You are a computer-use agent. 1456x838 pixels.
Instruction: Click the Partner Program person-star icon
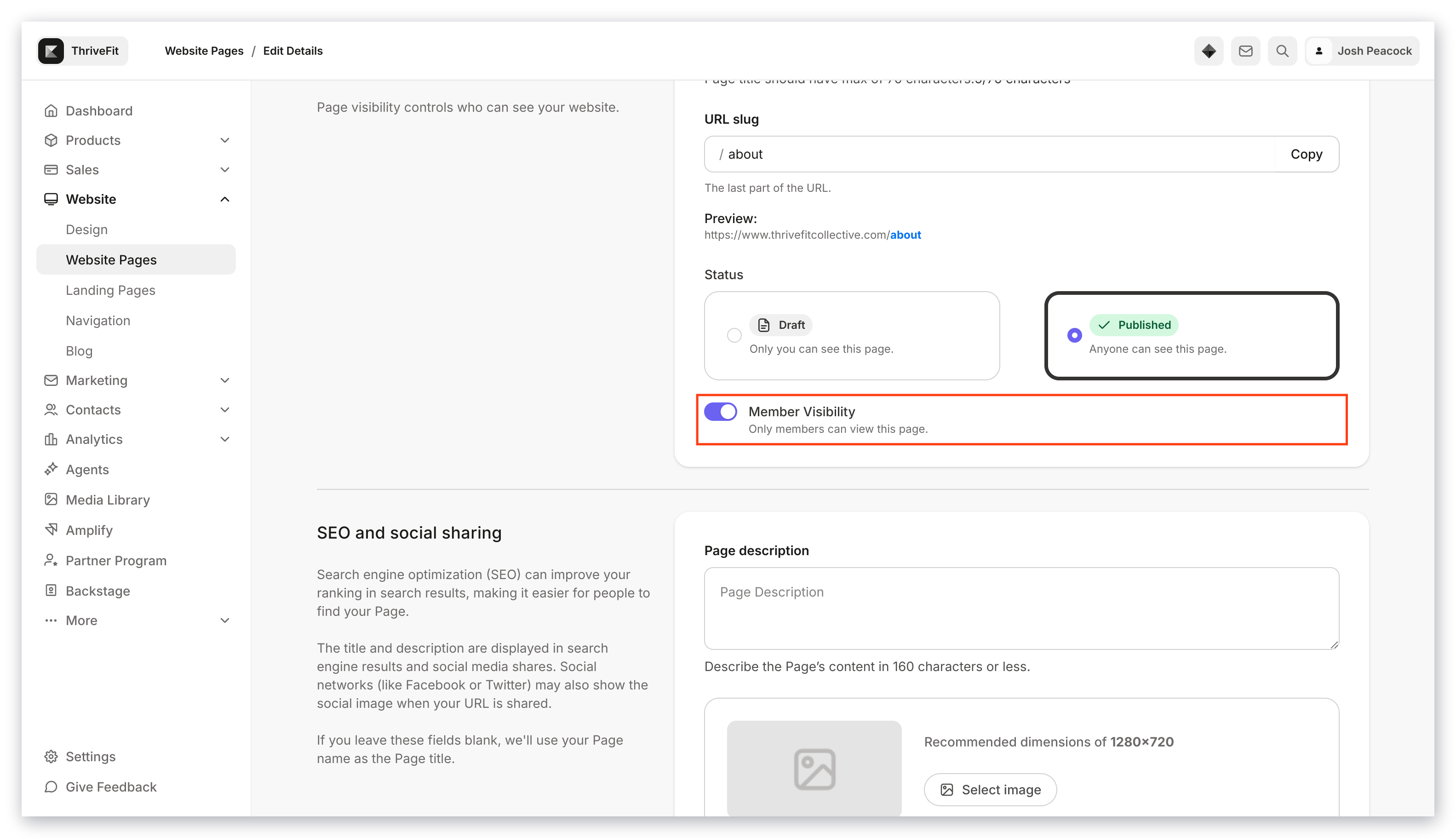[x=51, y=560]
